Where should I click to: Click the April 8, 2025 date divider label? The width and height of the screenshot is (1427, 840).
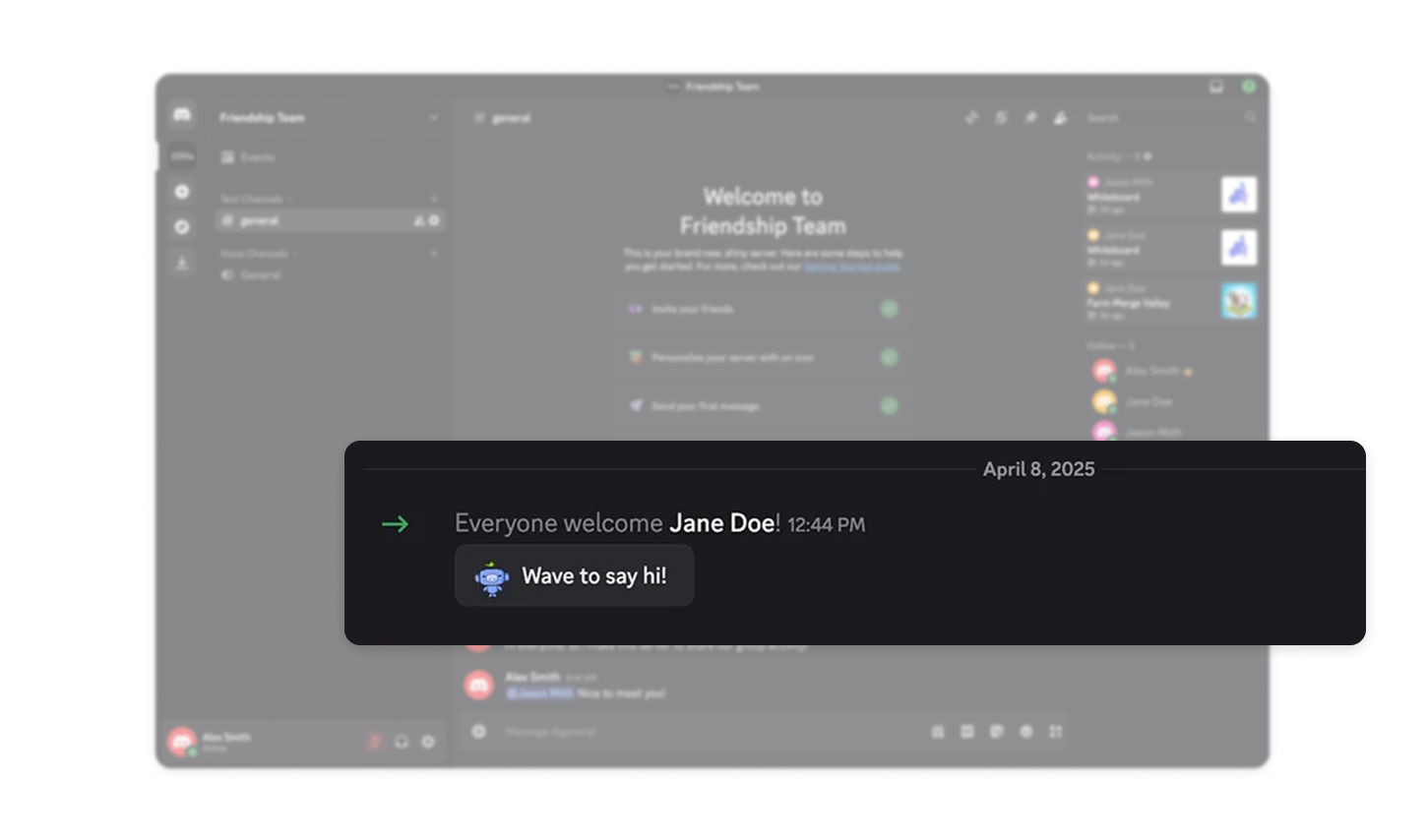point(1038,469)
